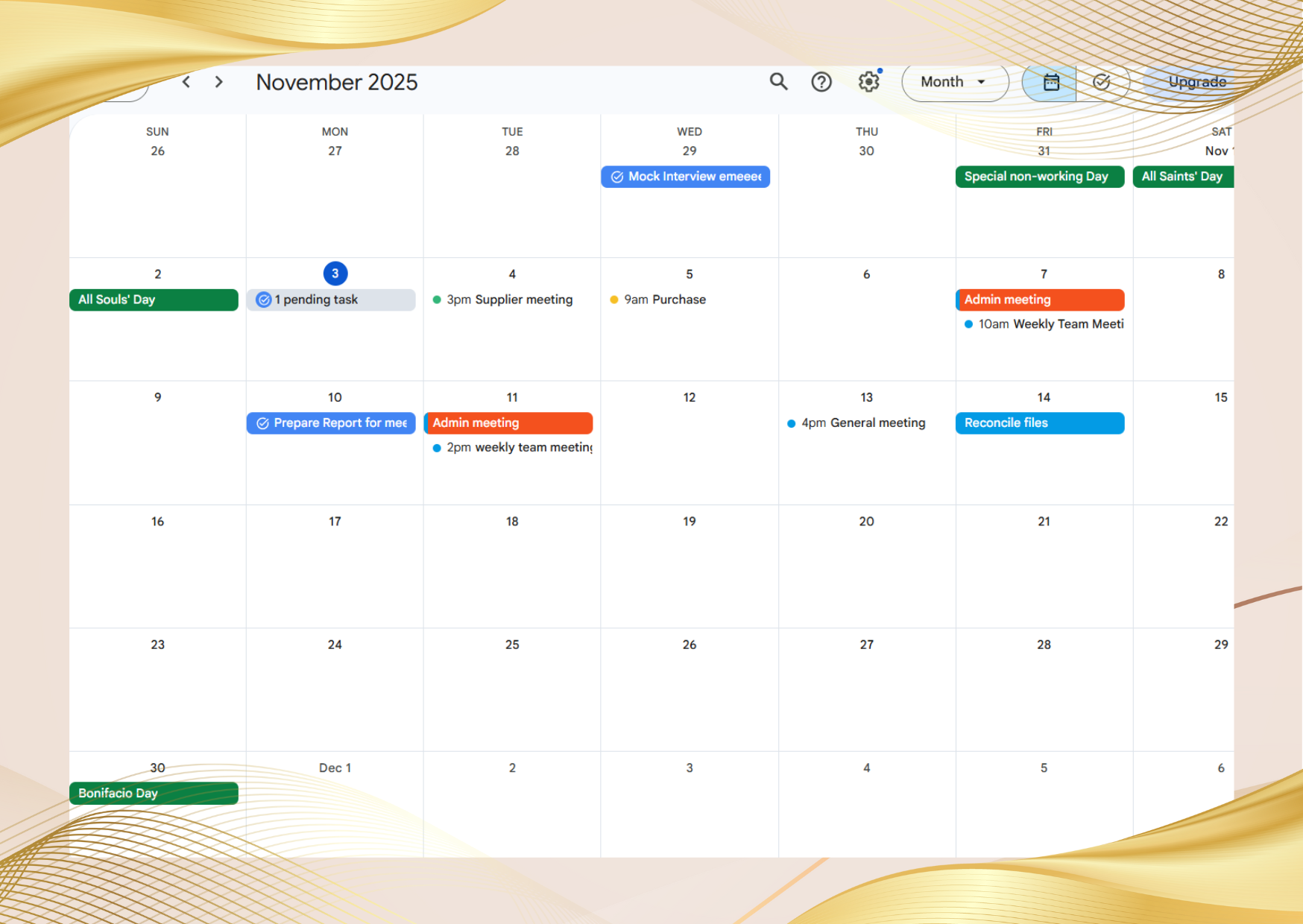This screenshot has width=1303, height=924.
Task: Open the settings gear menu
Action: [x=868, y=82]
